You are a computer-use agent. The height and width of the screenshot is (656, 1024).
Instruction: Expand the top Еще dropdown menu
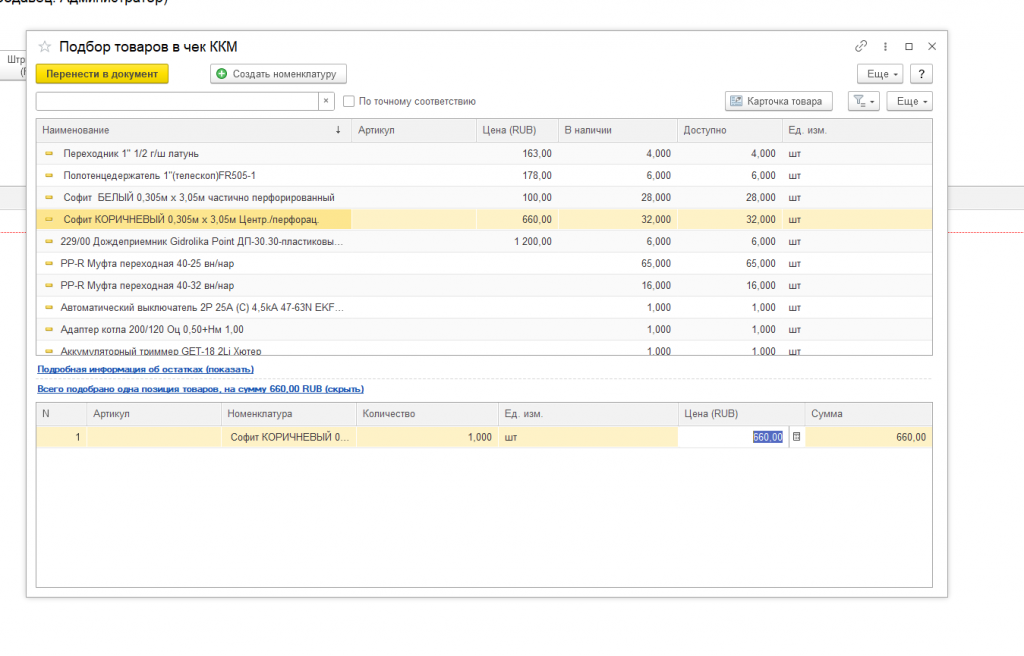click(x=880, y=74)
